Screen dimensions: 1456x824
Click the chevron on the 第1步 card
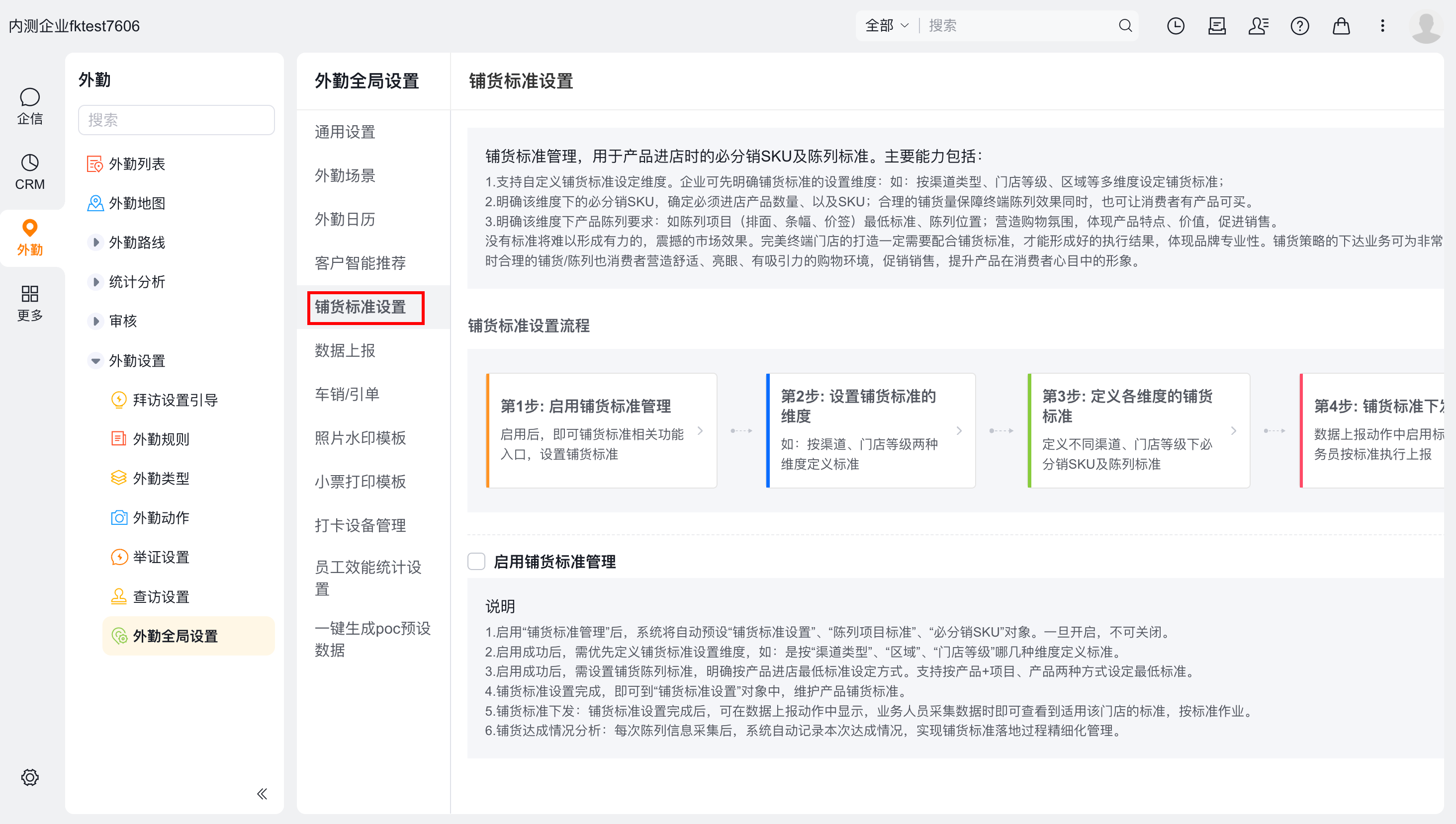tap(700, 431)
